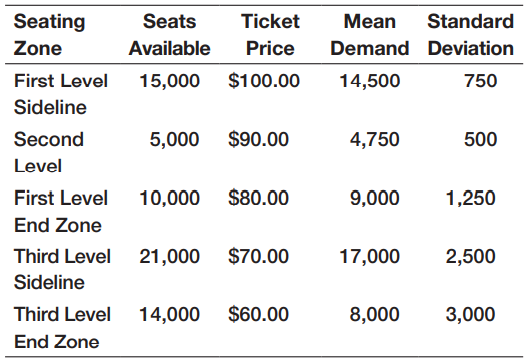Image resolution: width=530 pixels, height=363 pixels.
Task: Click the 21,000 seats available cell
Action: tap(169, 257)
